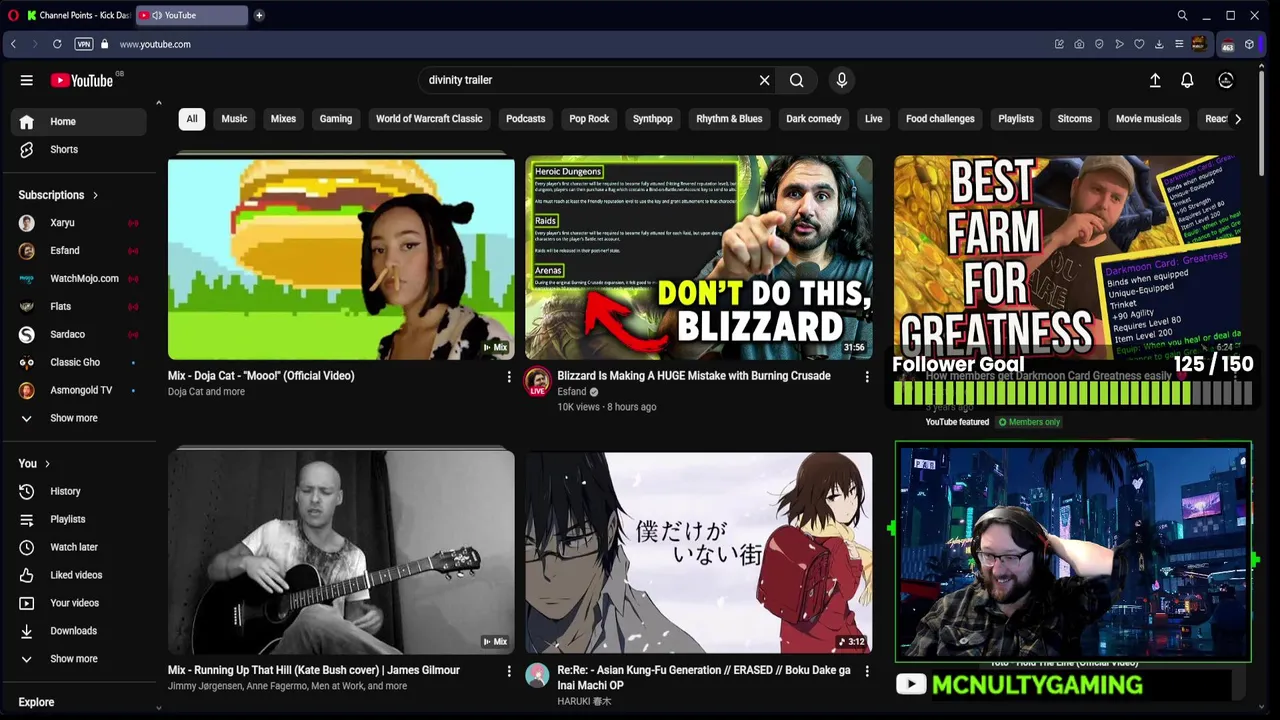This screenshot has width=1280, height=720.
Task: Select the Sitcoms filter chip
Action: coord(1075,119)
